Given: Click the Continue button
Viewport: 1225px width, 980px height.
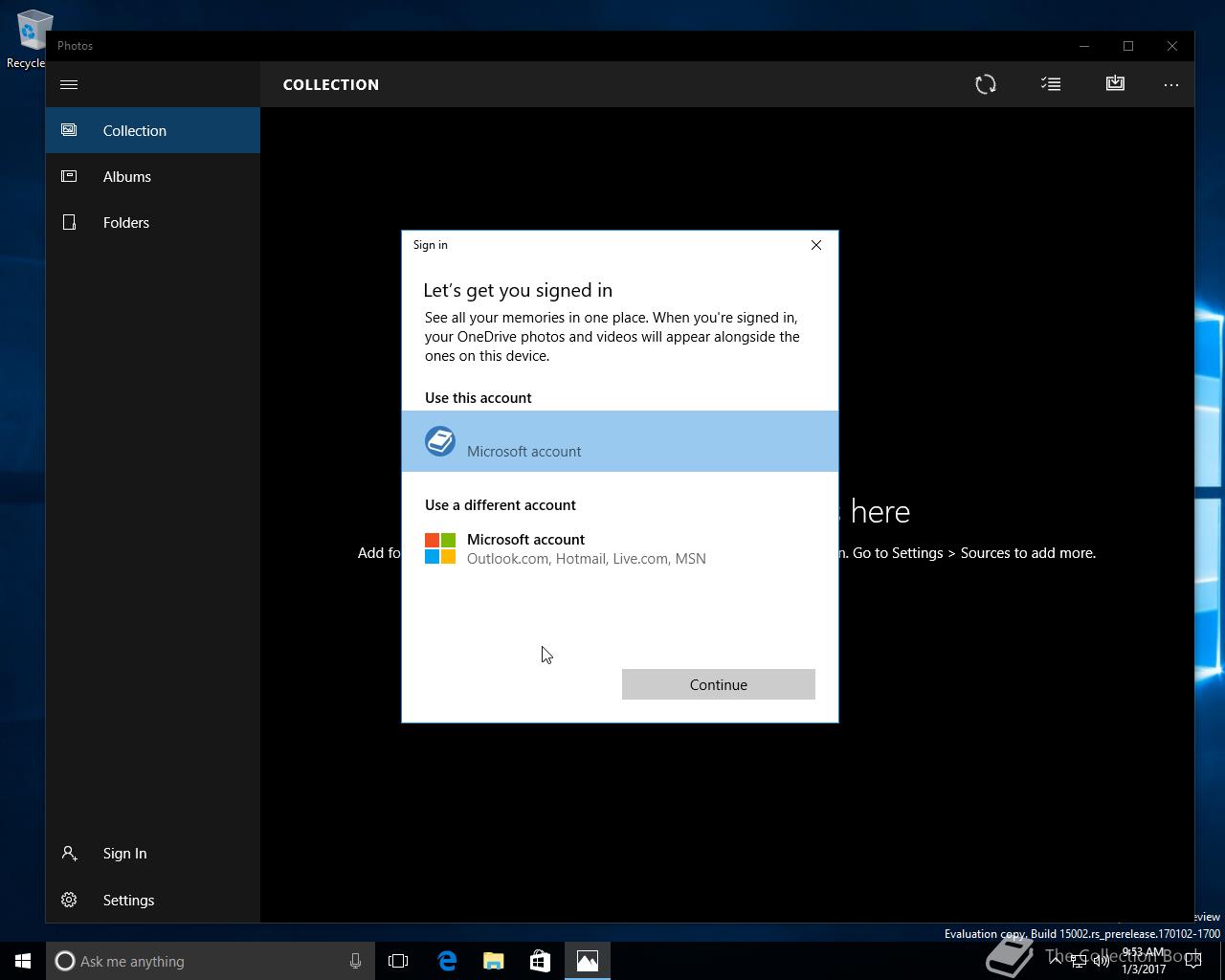Looking at the screenshot, I should [719, 684].
